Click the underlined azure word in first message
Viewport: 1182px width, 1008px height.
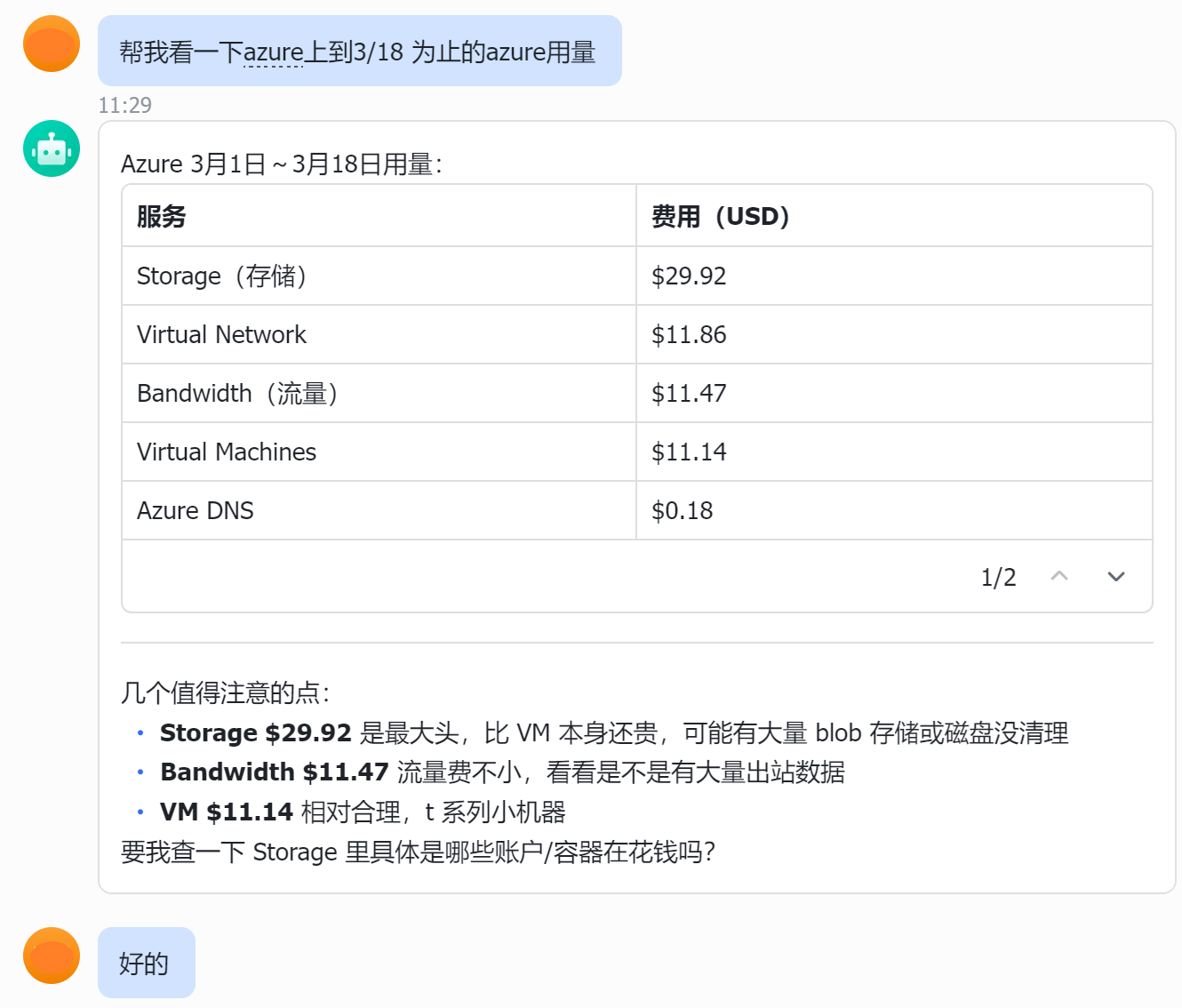(273, 52)
